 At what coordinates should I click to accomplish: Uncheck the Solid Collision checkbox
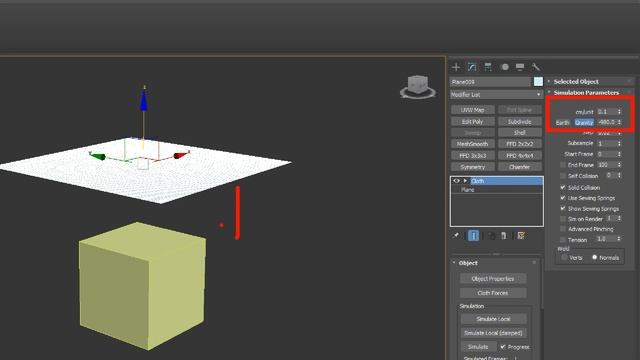coord(563,187)
